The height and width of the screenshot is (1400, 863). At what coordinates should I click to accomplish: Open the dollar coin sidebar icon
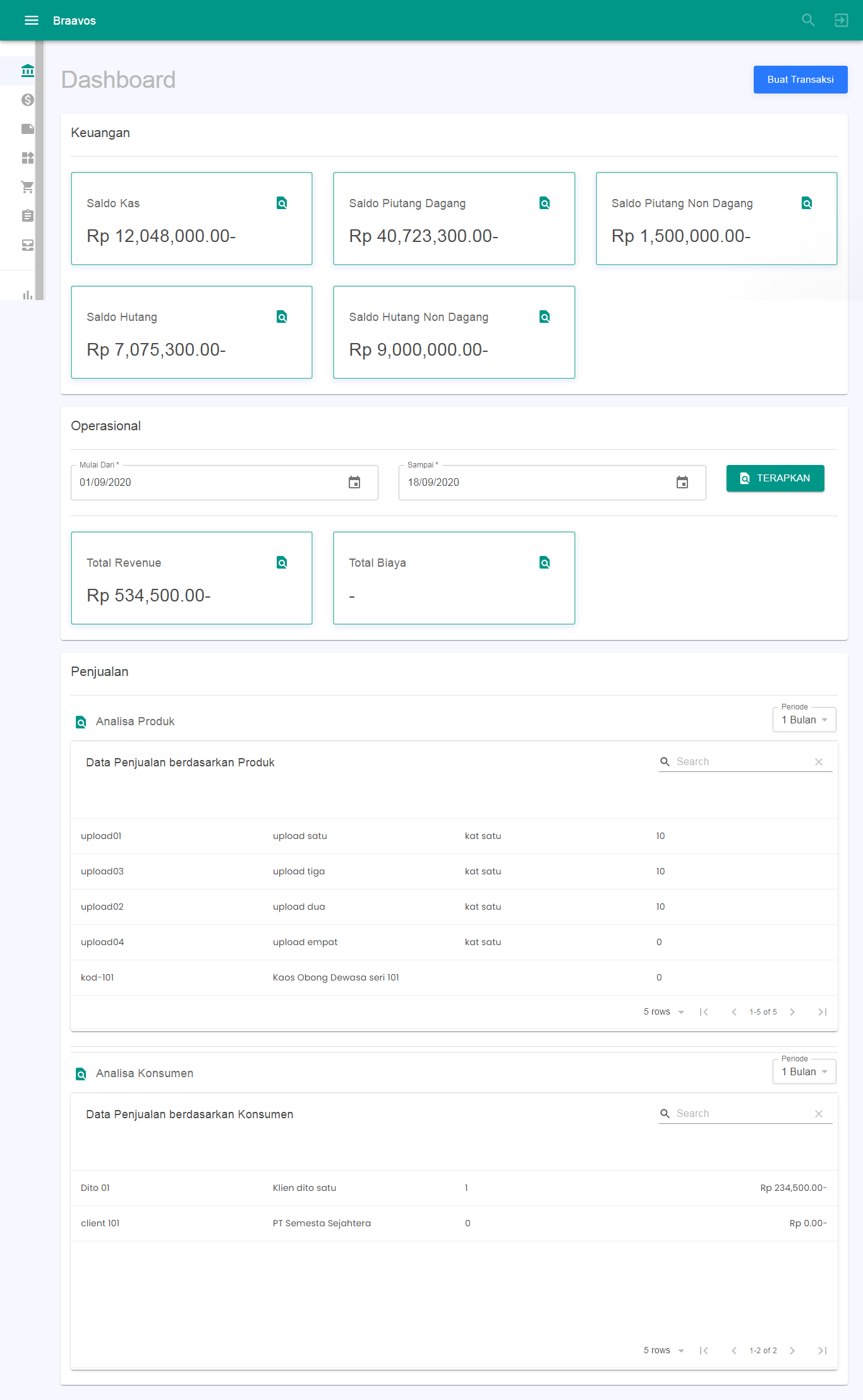click(27, 100)
